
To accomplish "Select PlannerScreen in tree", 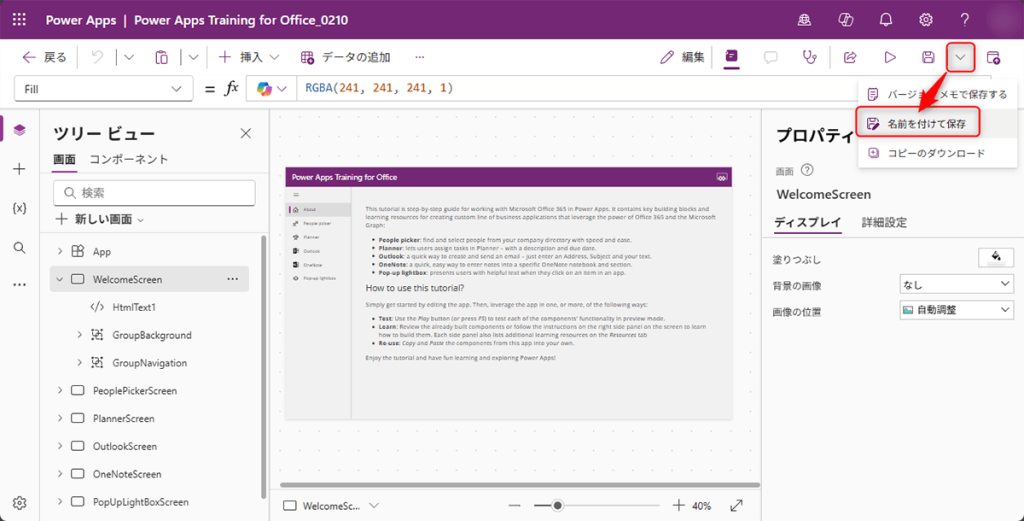I will point(123,418).
